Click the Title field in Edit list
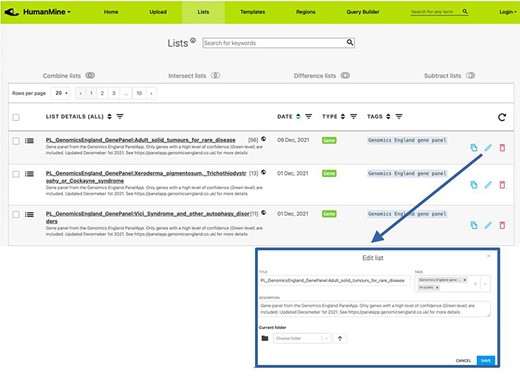The height and width of the screenshot is (376, 520). (334, 281)
